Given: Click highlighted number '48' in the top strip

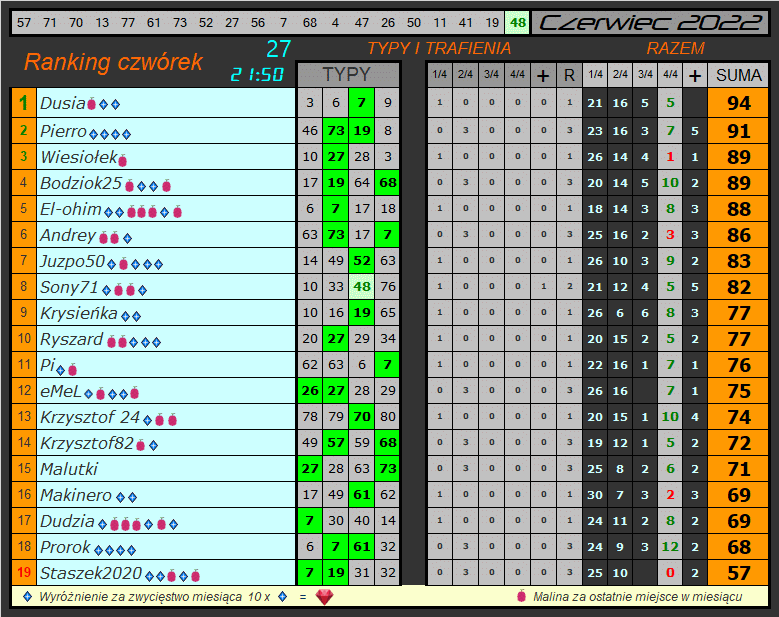Looking at the screenshot, I should click(x=518, y=22).
